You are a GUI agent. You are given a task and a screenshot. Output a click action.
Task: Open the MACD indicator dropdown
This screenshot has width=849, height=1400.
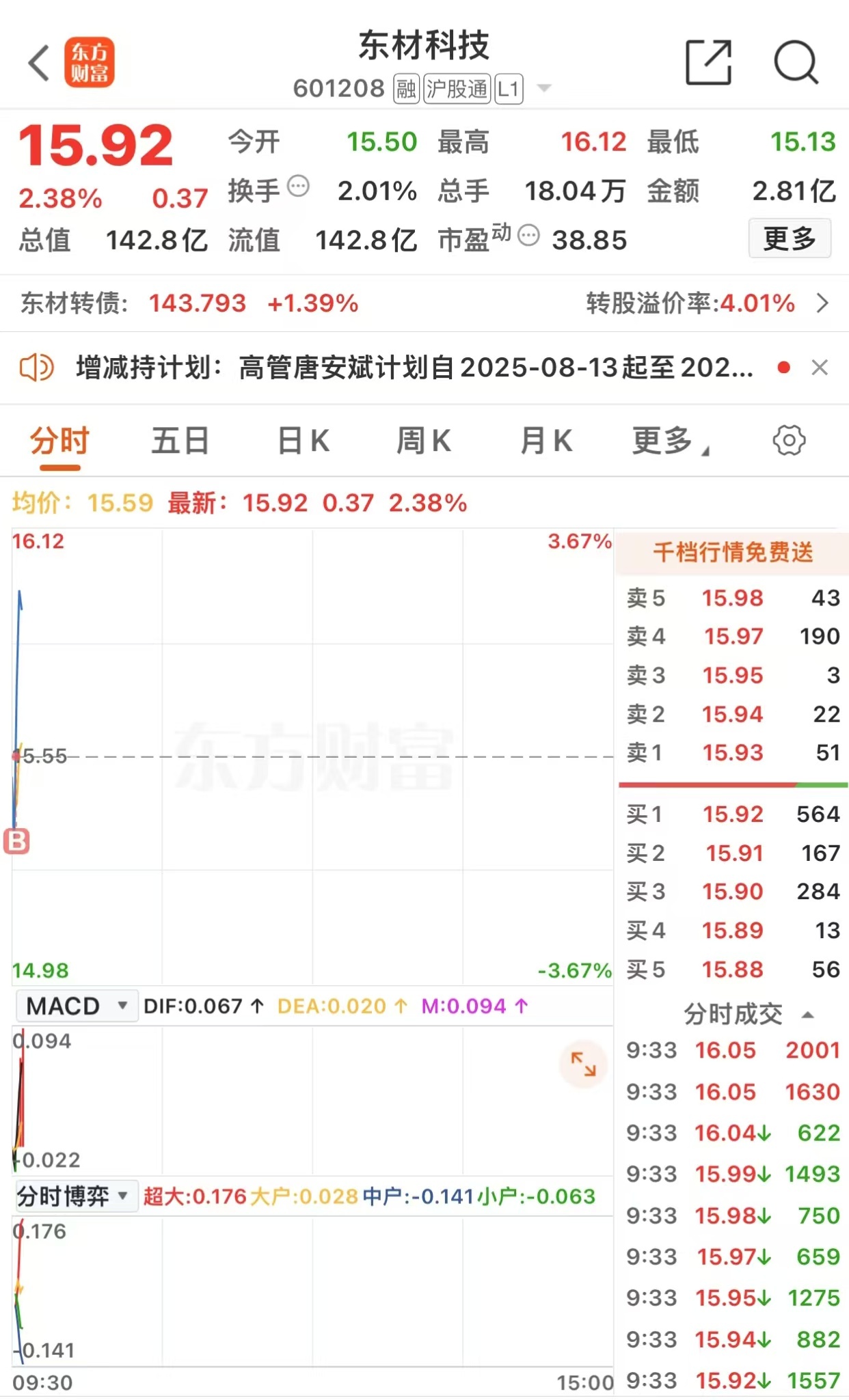(77, 1006)
